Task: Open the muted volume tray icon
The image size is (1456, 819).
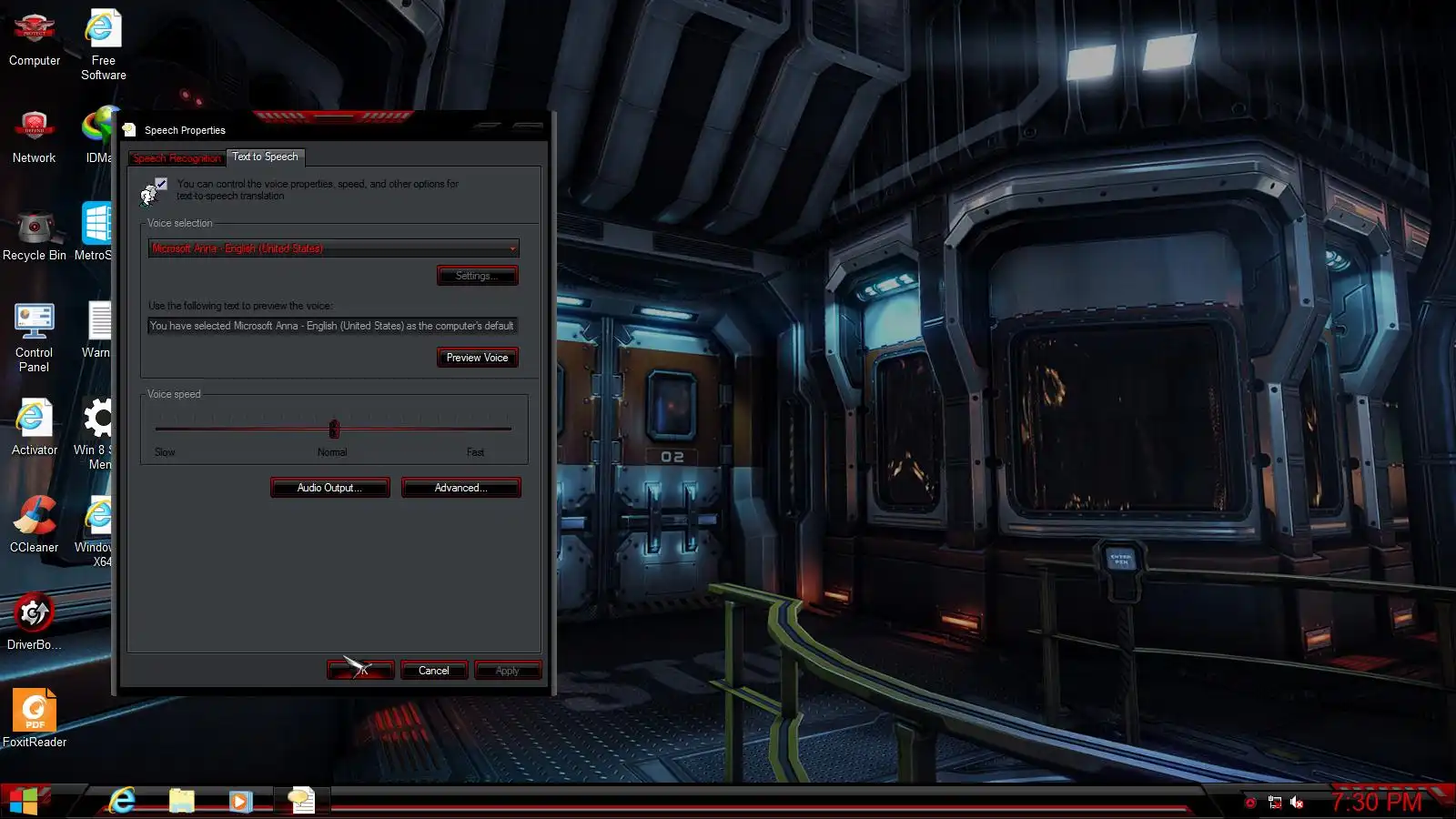Action: [x=1298, y=803]
